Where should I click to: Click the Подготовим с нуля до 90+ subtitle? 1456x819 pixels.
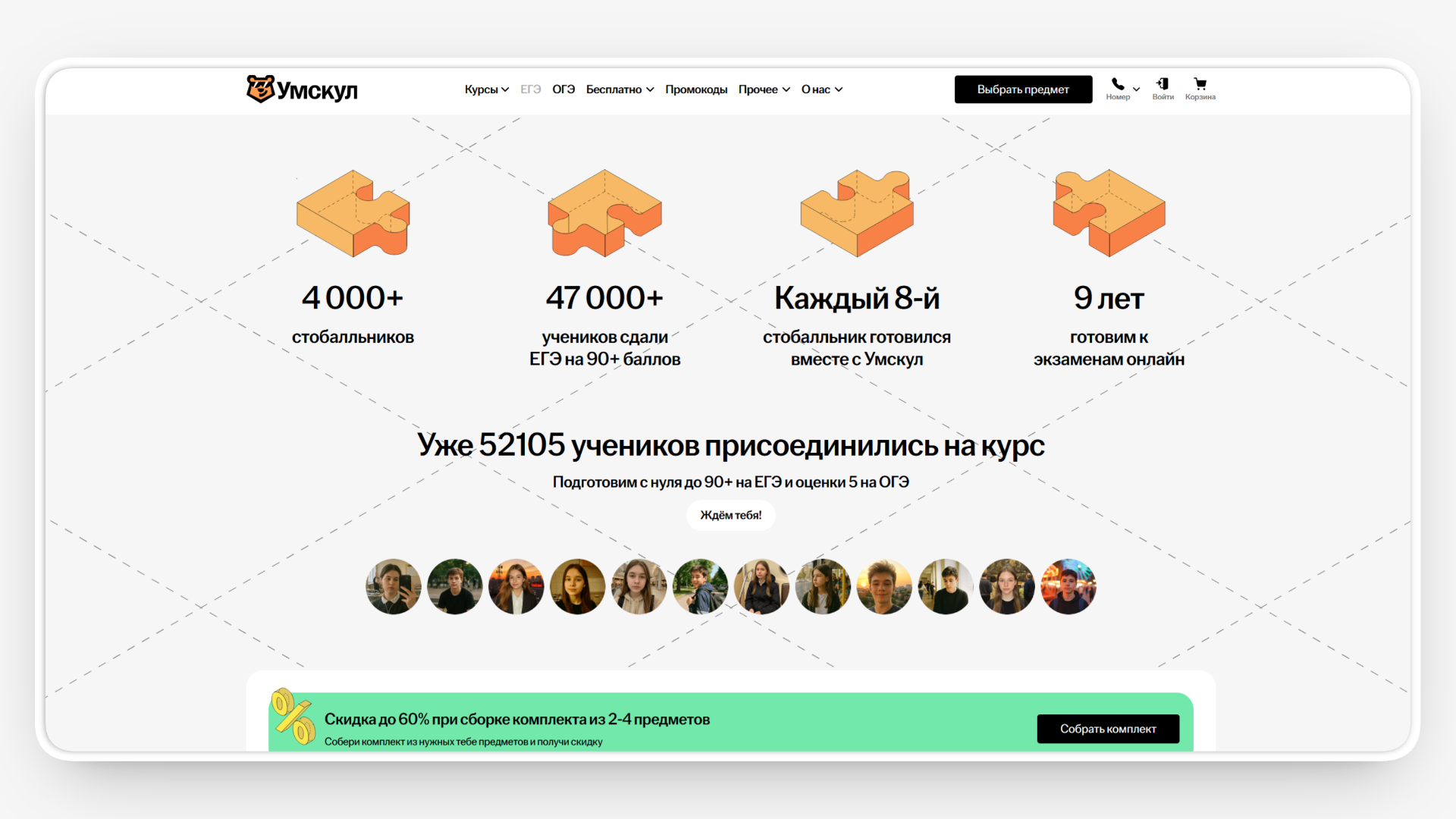coord(731,482)
